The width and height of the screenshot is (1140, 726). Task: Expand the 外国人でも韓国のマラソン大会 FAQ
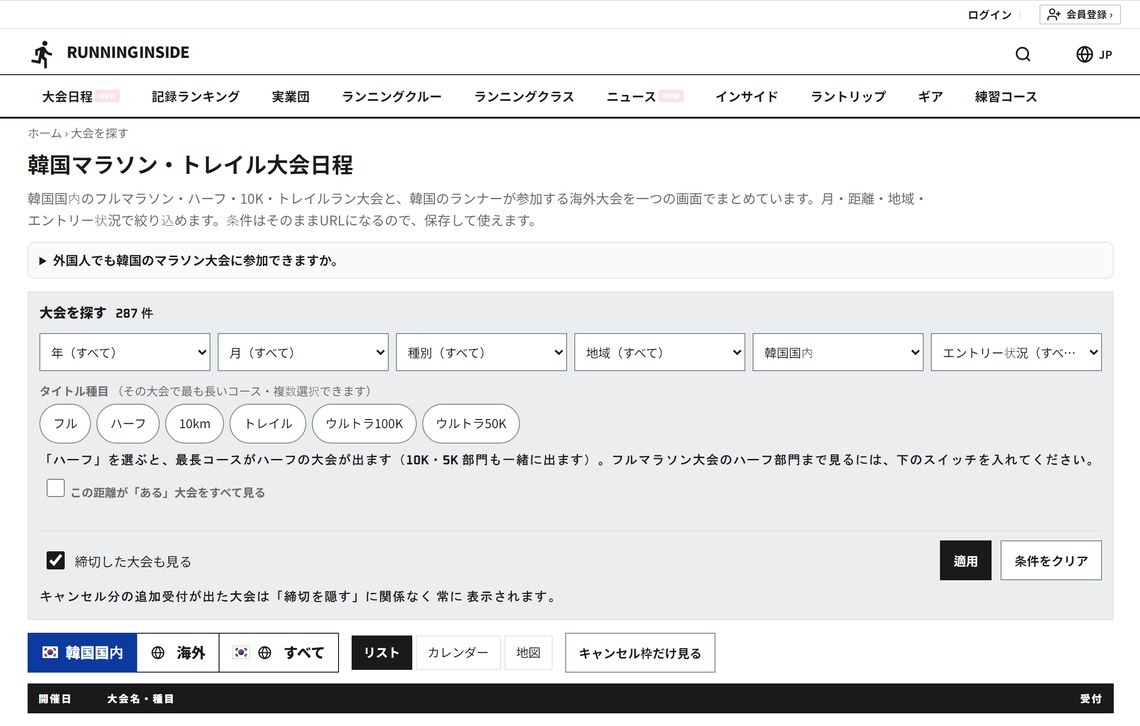pos(570,260)
